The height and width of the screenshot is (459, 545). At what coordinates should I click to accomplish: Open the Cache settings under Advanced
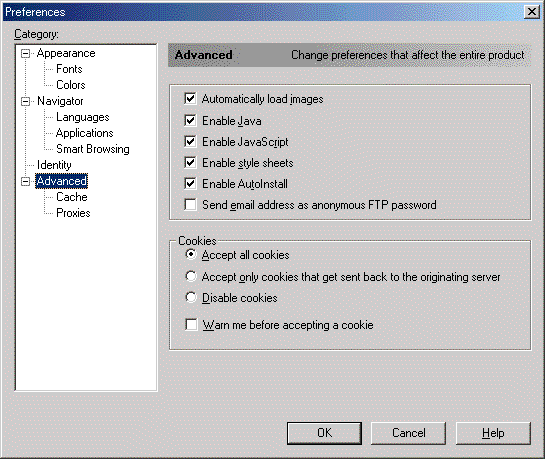(x=72, y=197)
